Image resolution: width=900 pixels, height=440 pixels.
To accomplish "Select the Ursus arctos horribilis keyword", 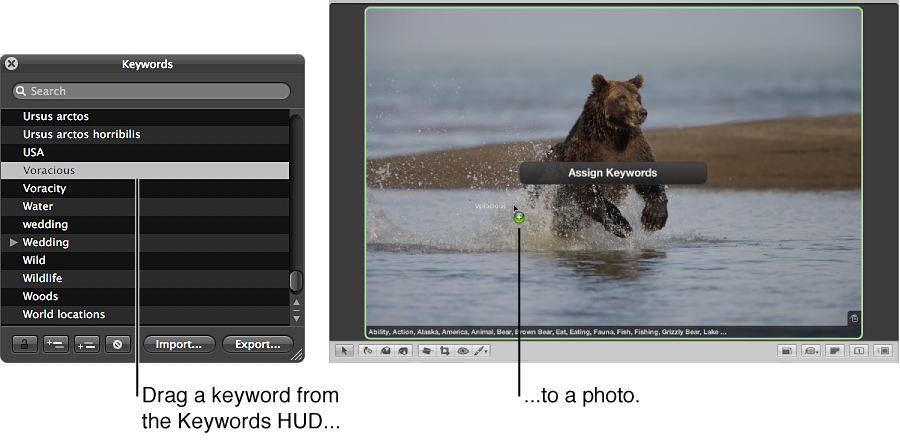I will pyautogui.click(x=145, y=134).
